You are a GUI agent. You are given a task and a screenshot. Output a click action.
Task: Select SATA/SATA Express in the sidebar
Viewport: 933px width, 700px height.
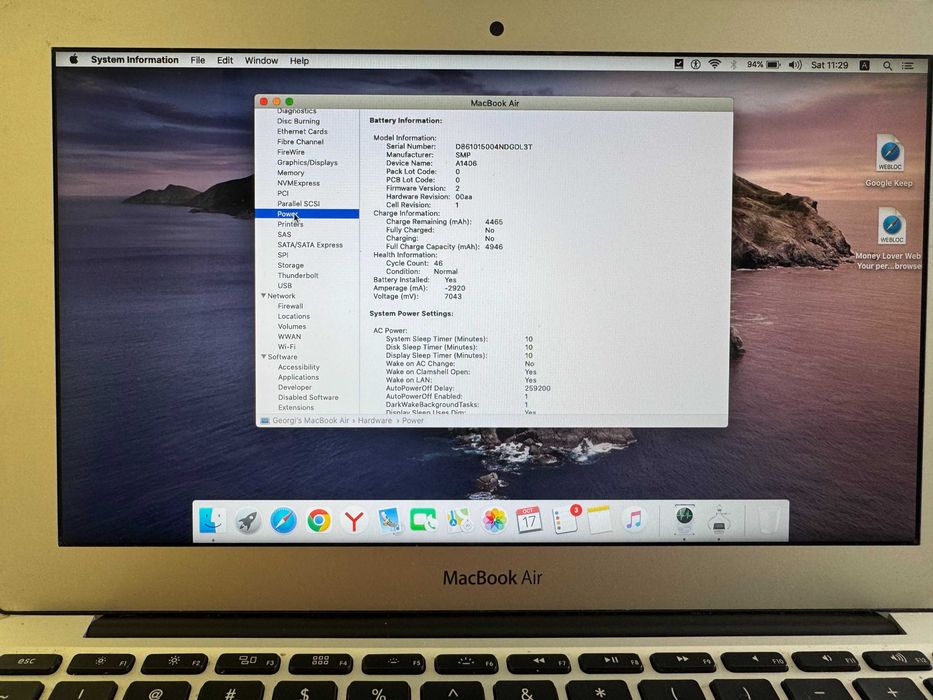pyautogui.click(x=310, y=245)
